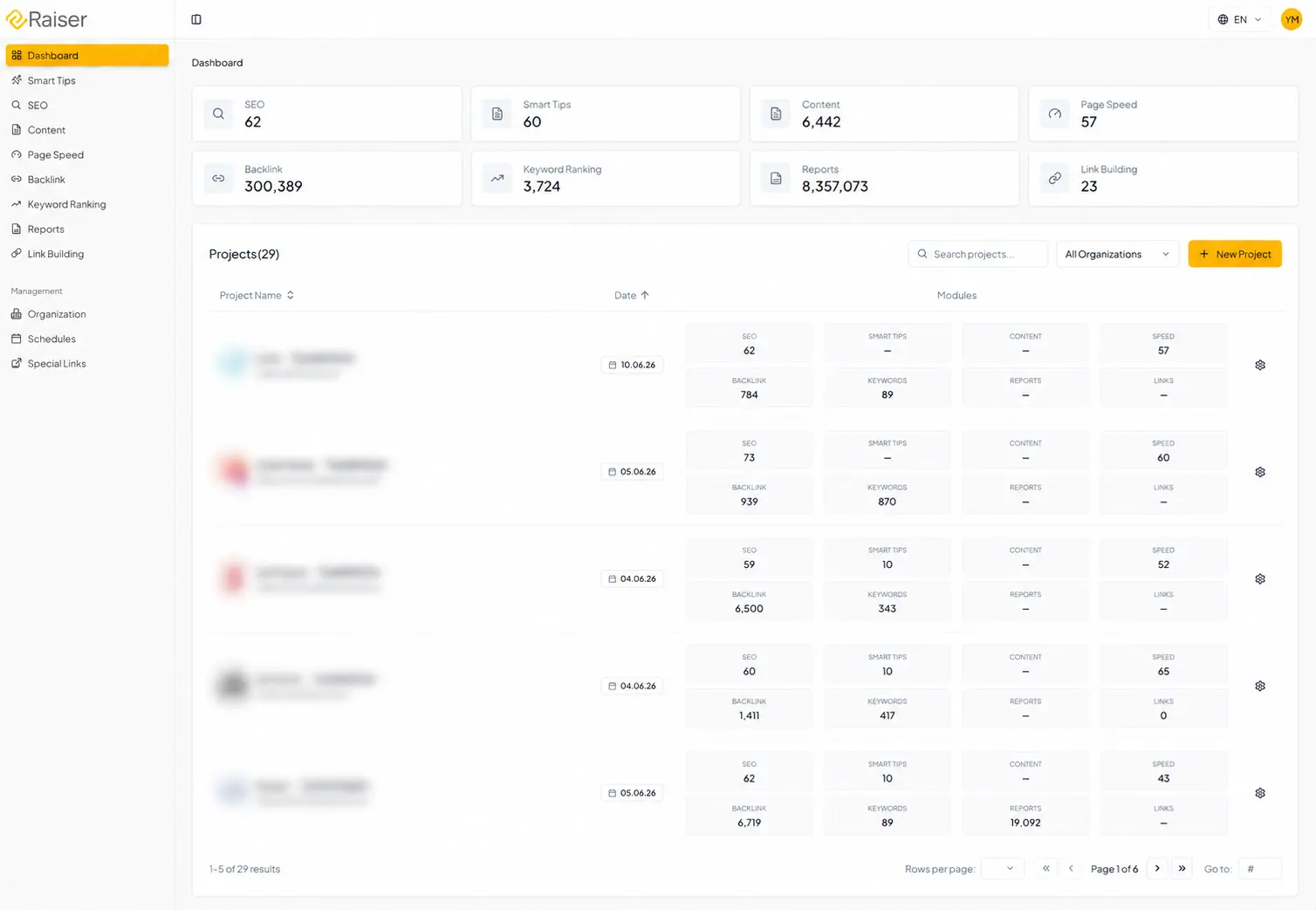
Task: Open the SEO section in the sidebar
Action: click(87, 105)
